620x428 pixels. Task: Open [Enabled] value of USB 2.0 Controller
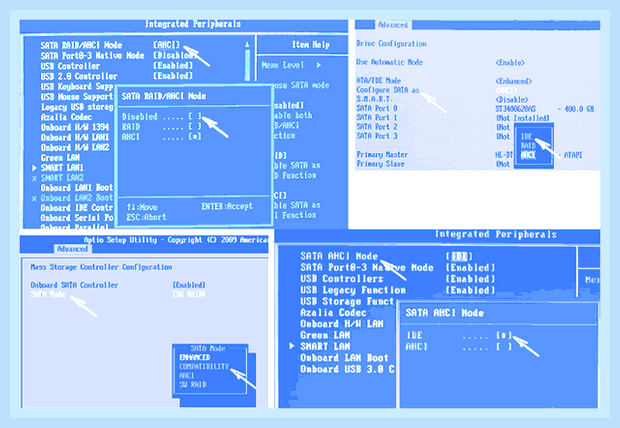coord(173,76)
